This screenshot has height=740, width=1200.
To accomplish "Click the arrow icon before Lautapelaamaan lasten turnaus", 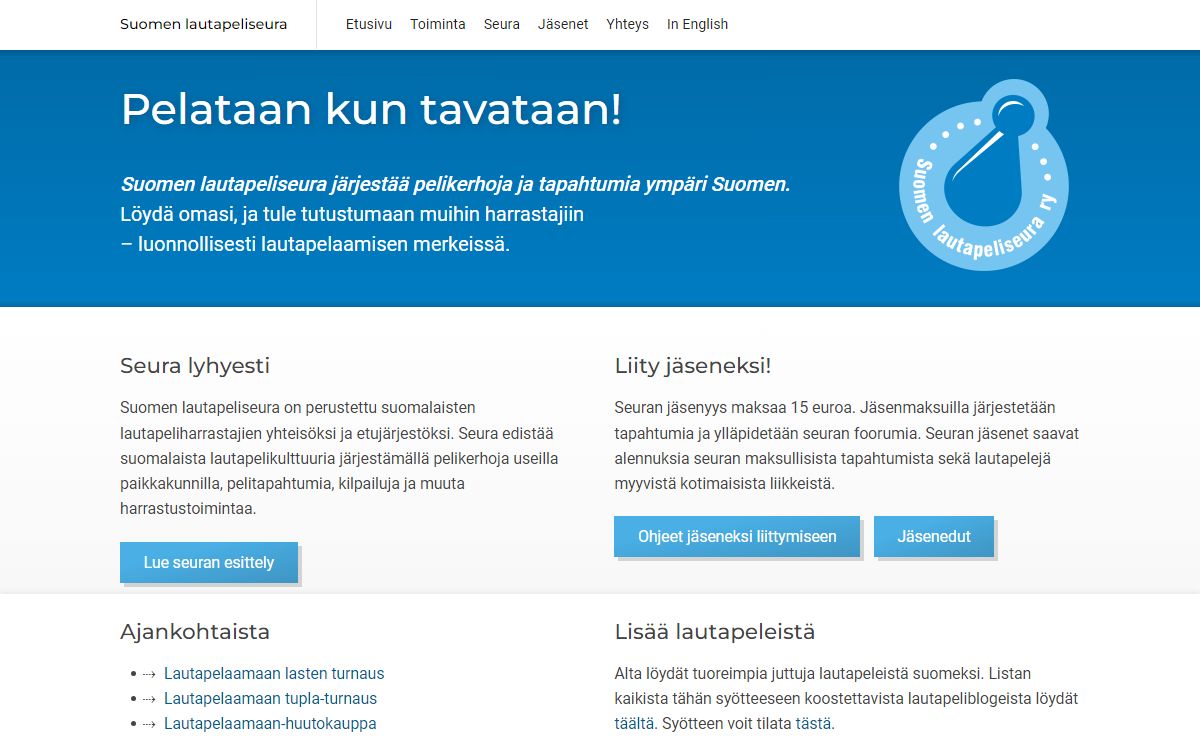I will pos(149,674).
